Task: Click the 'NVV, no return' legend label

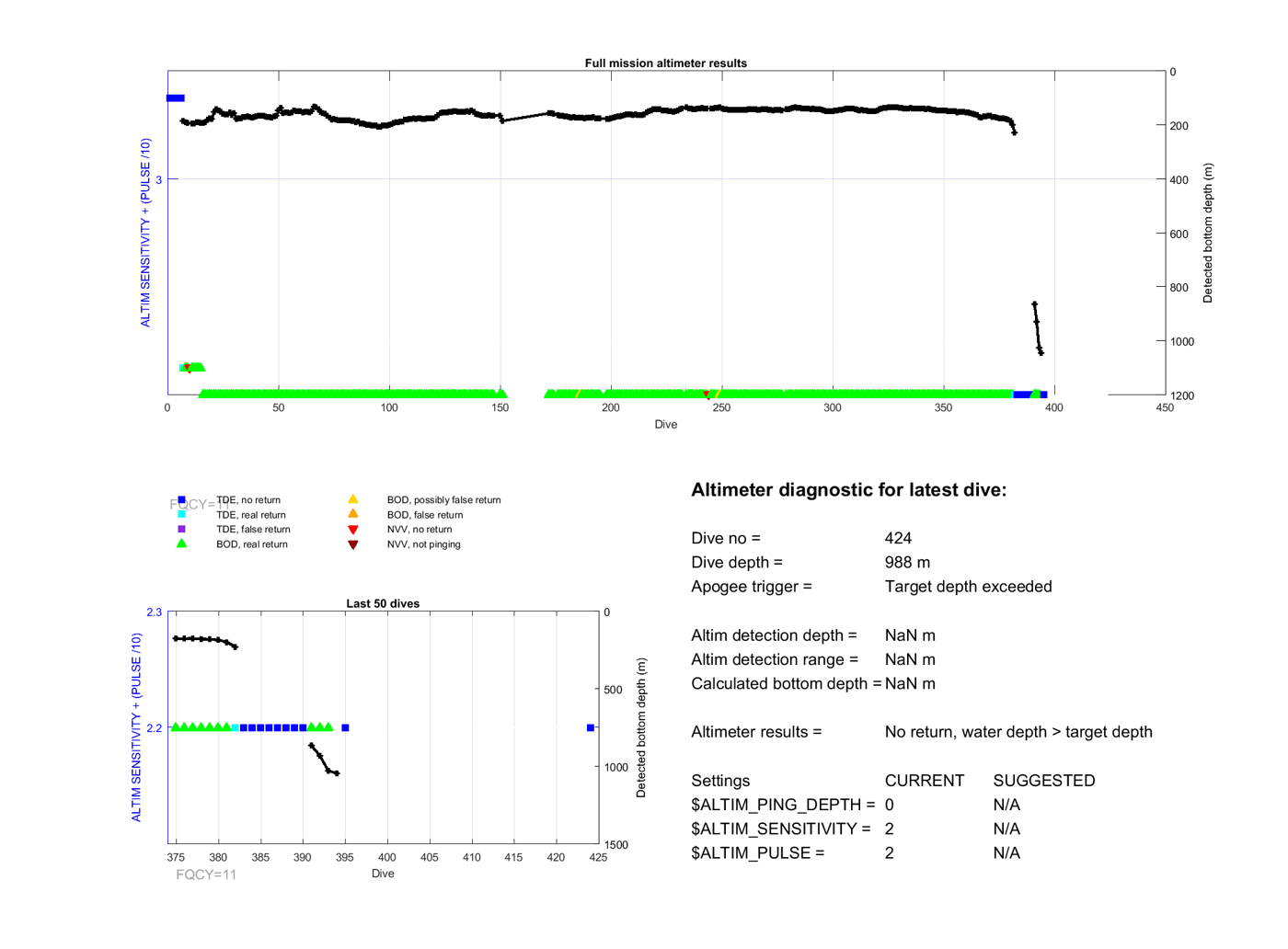Action: pos(420,530)
